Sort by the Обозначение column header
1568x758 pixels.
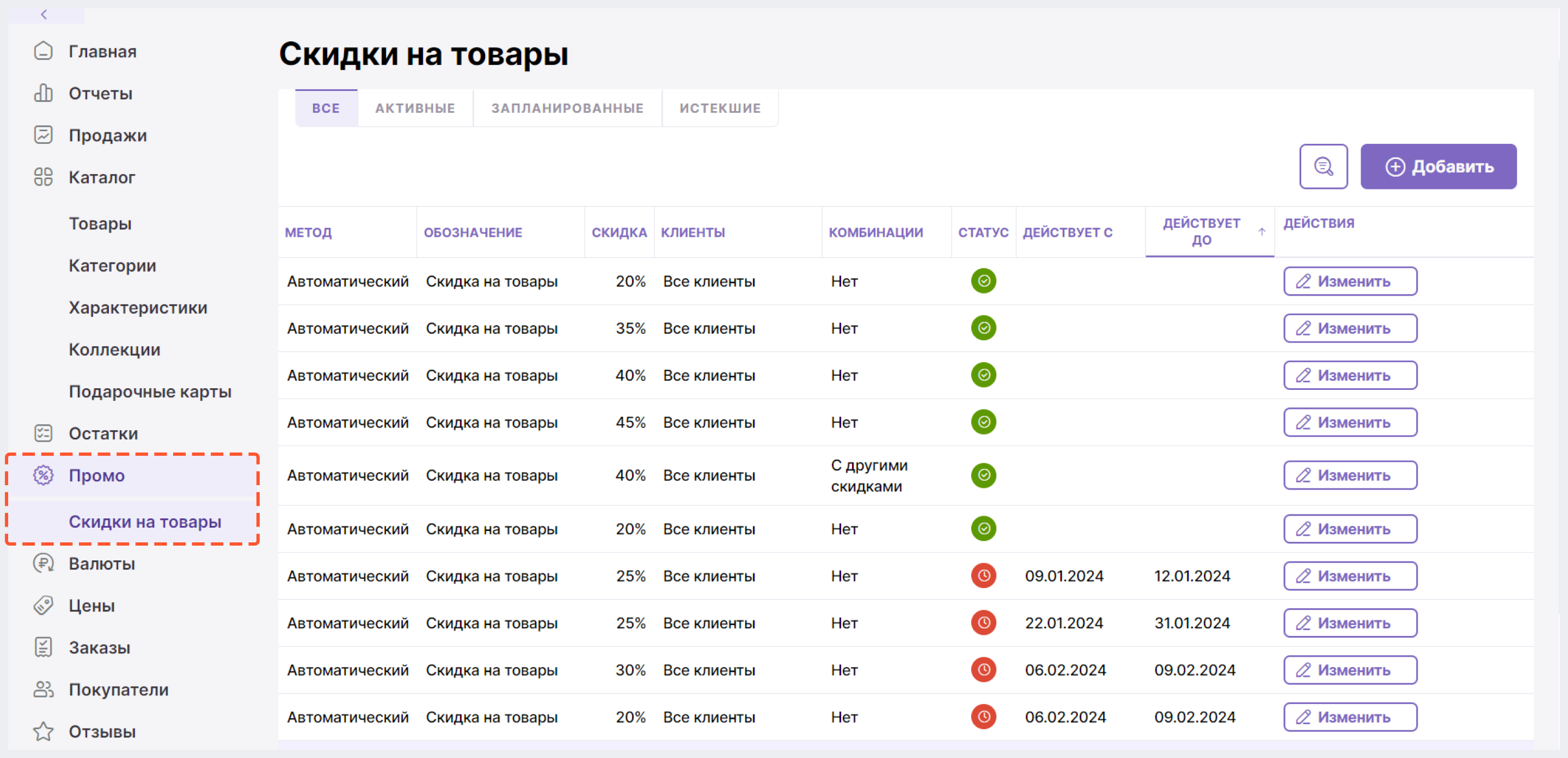(473, 232)
